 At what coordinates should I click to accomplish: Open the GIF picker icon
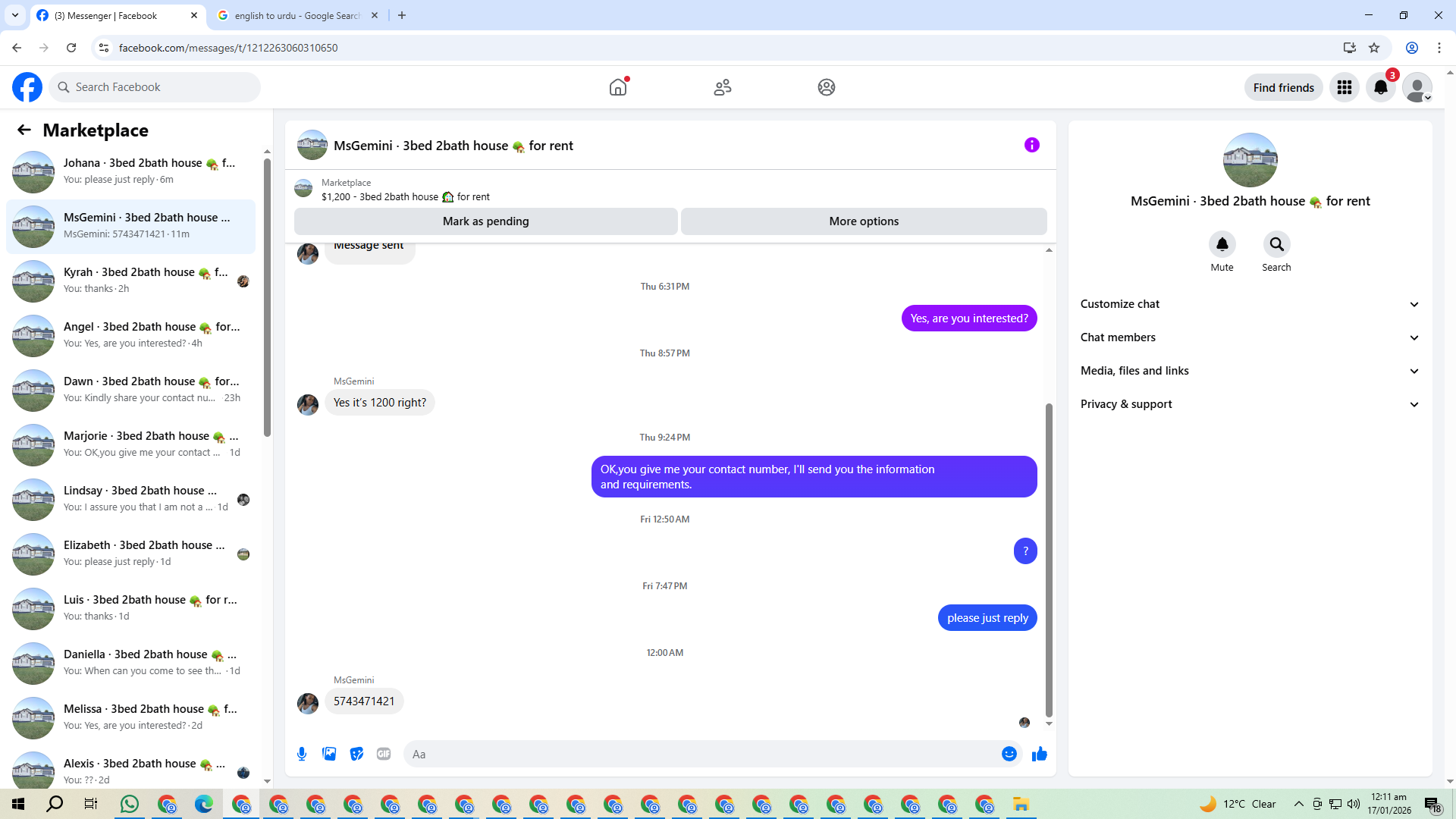coord(384,754)
